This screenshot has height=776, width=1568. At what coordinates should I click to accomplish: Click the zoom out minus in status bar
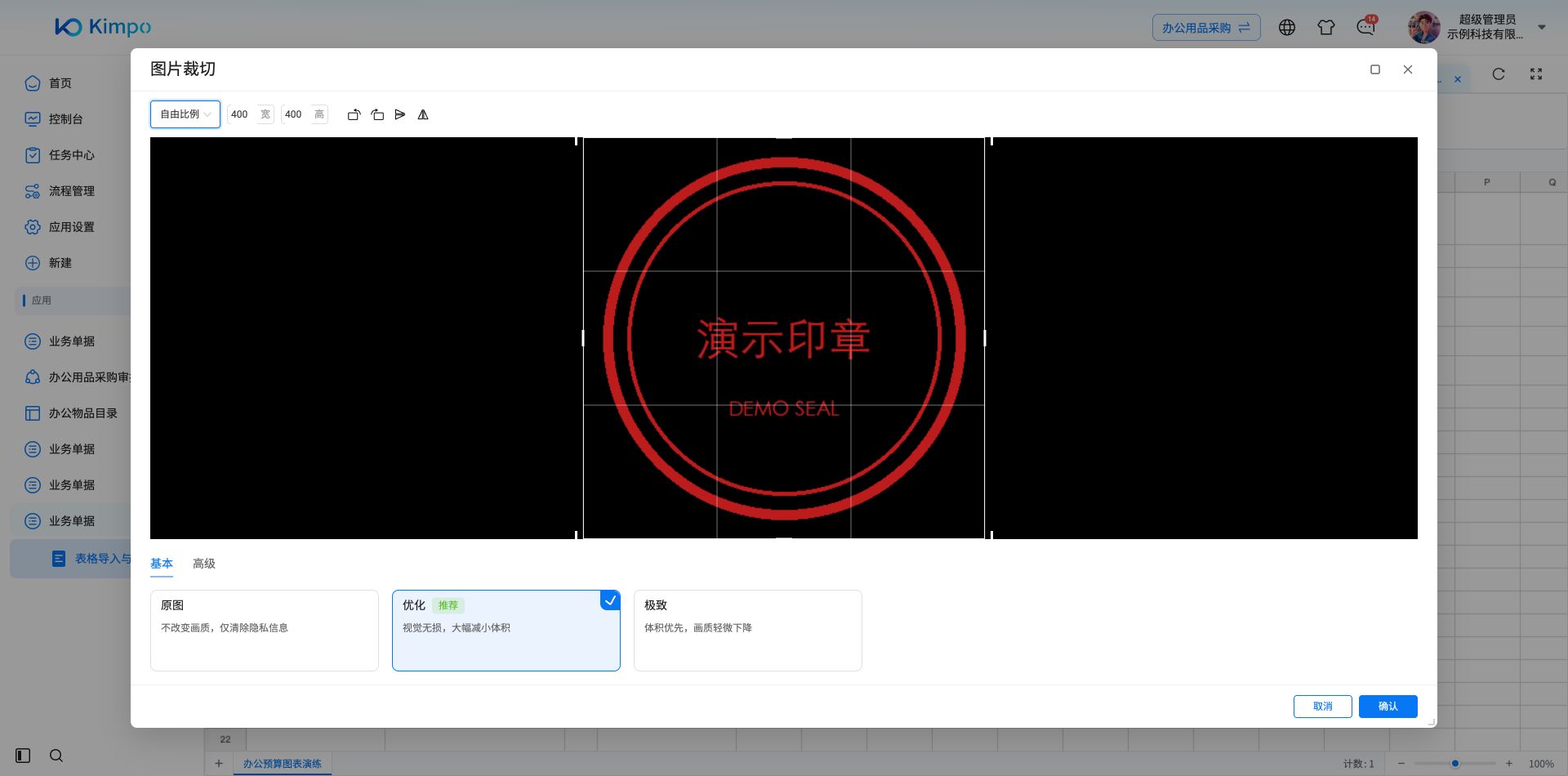pyautogui.click(x=1401, y=764)
